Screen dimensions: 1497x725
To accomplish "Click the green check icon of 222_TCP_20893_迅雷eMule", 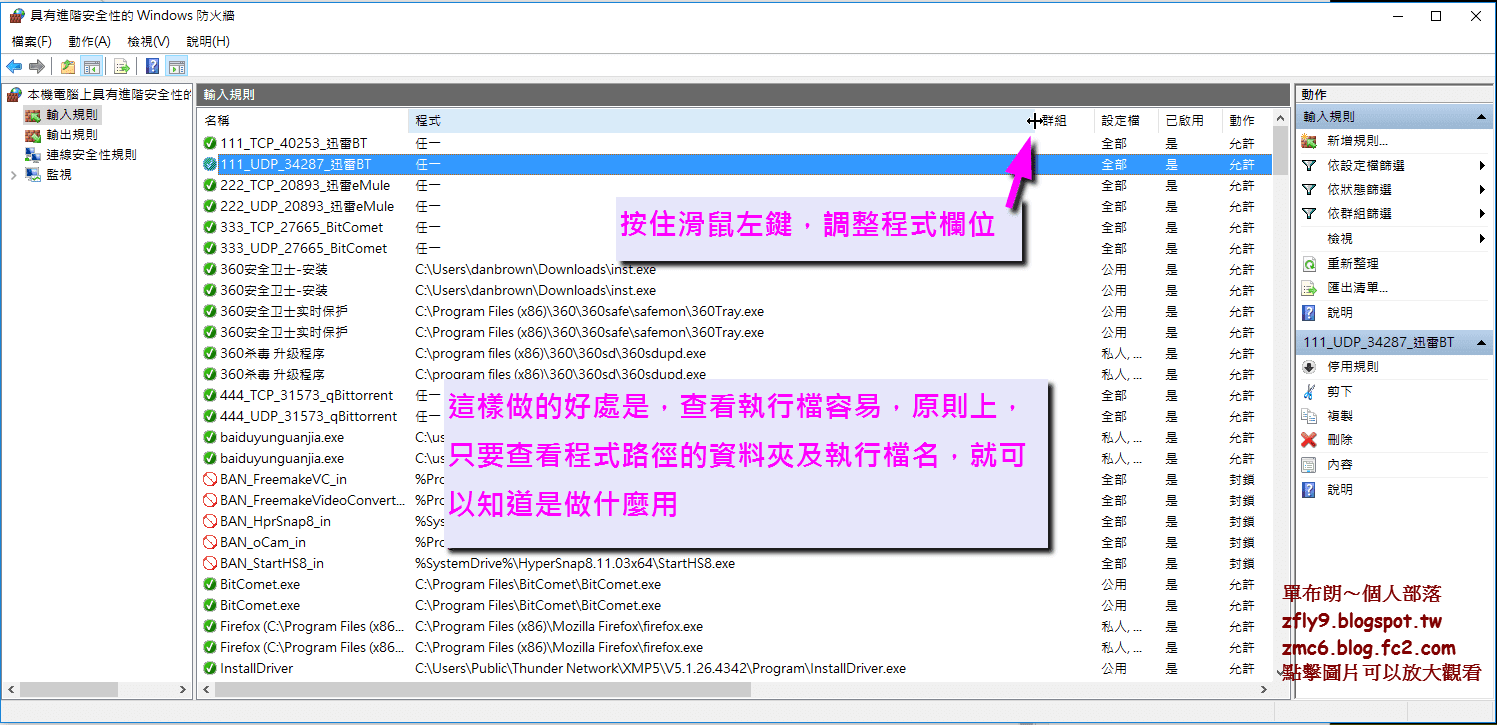I will (x=210, y=185).
